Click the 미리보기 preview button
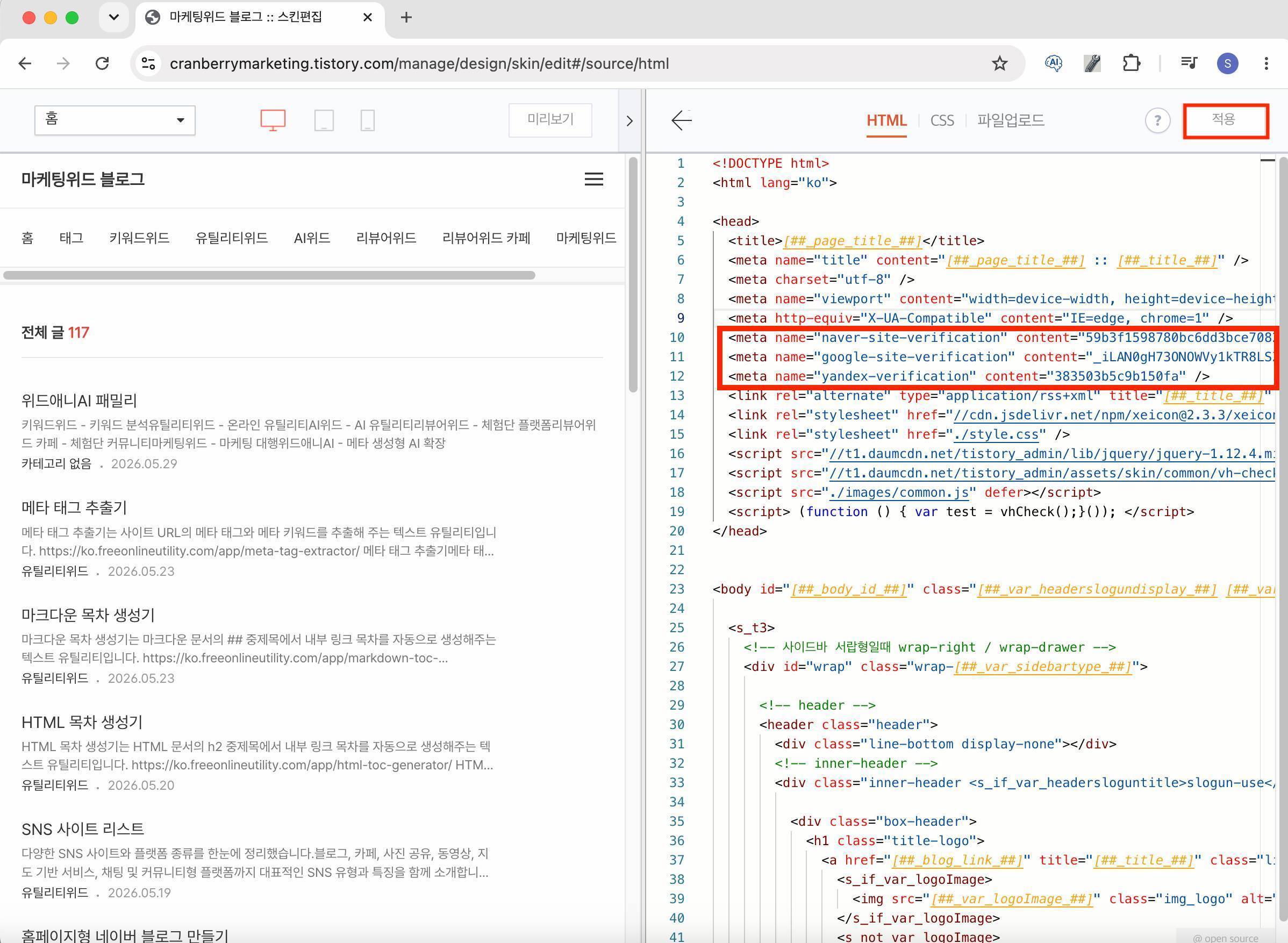This screenshot has width=1288, height=943. tap(550, 120)
